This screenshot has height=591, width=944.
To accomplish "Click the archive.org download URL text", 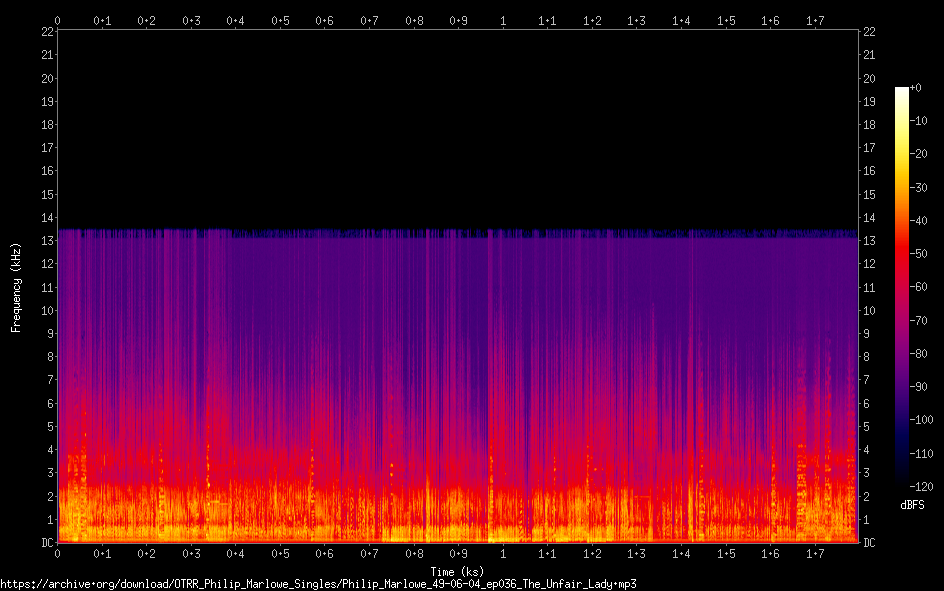I will click(x=318, y=584).
